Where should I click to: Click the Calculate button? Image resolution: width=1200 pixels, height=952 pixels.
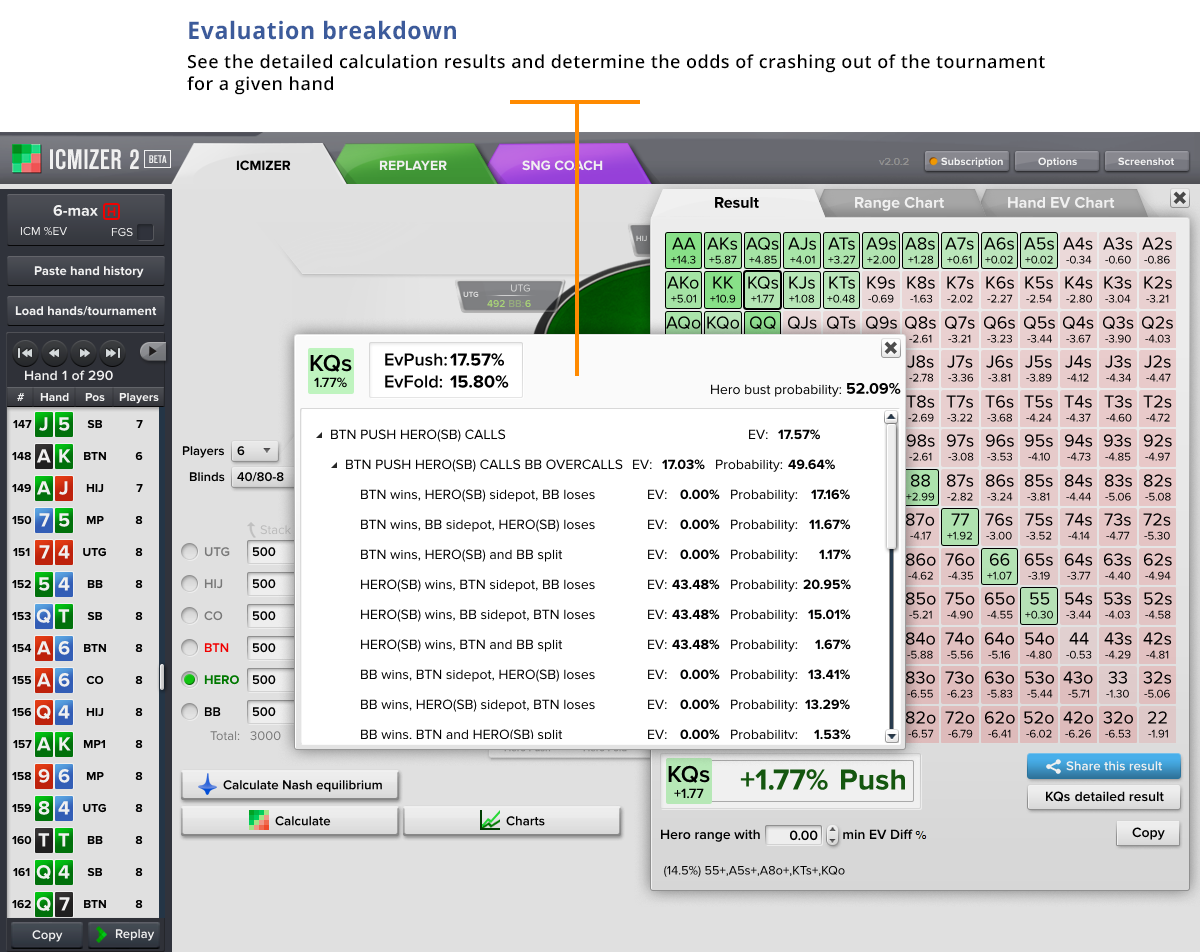point(289,821)
